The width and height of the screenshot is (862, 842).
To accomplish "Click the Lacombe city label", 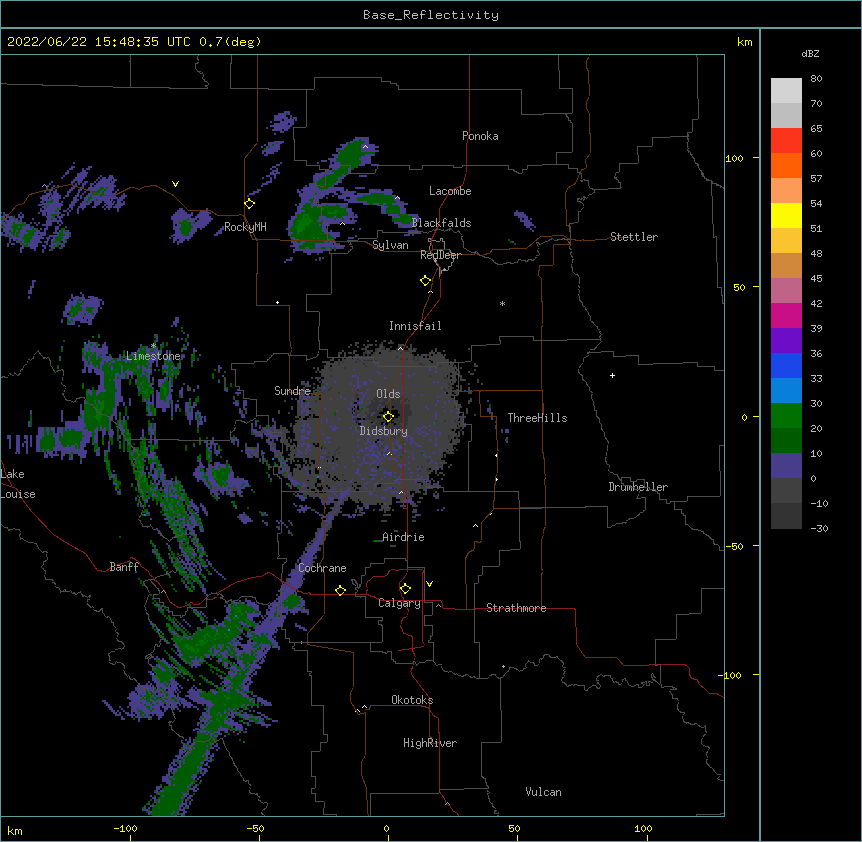I will (450, 191).
